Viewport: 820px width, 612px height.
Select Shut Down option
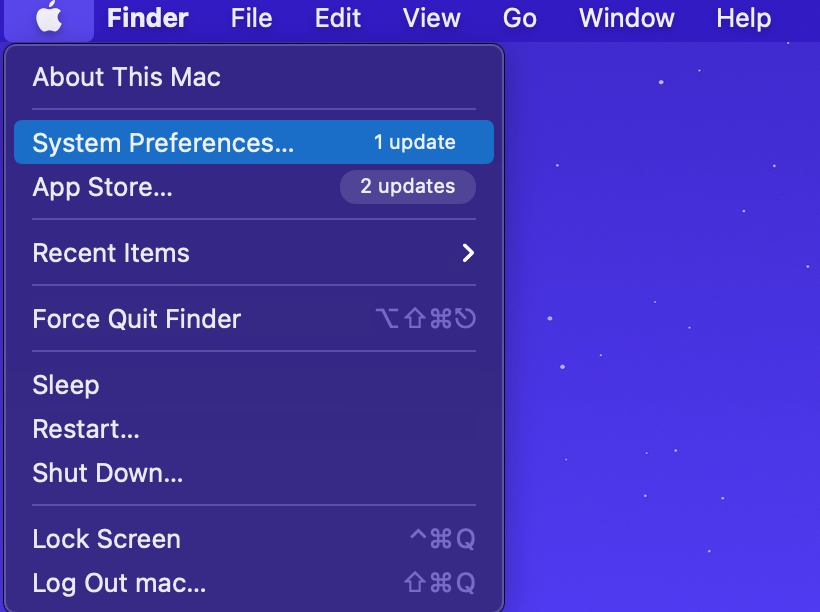tap(107, 473)
